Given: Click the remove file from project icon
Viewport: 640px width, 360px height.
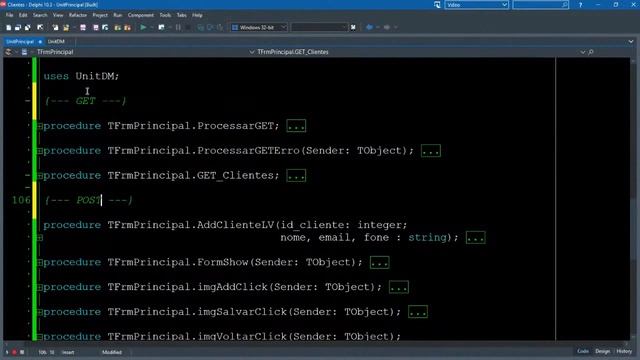Looking at the screenshot, I should pyautogui.click(x=127, y=27).
